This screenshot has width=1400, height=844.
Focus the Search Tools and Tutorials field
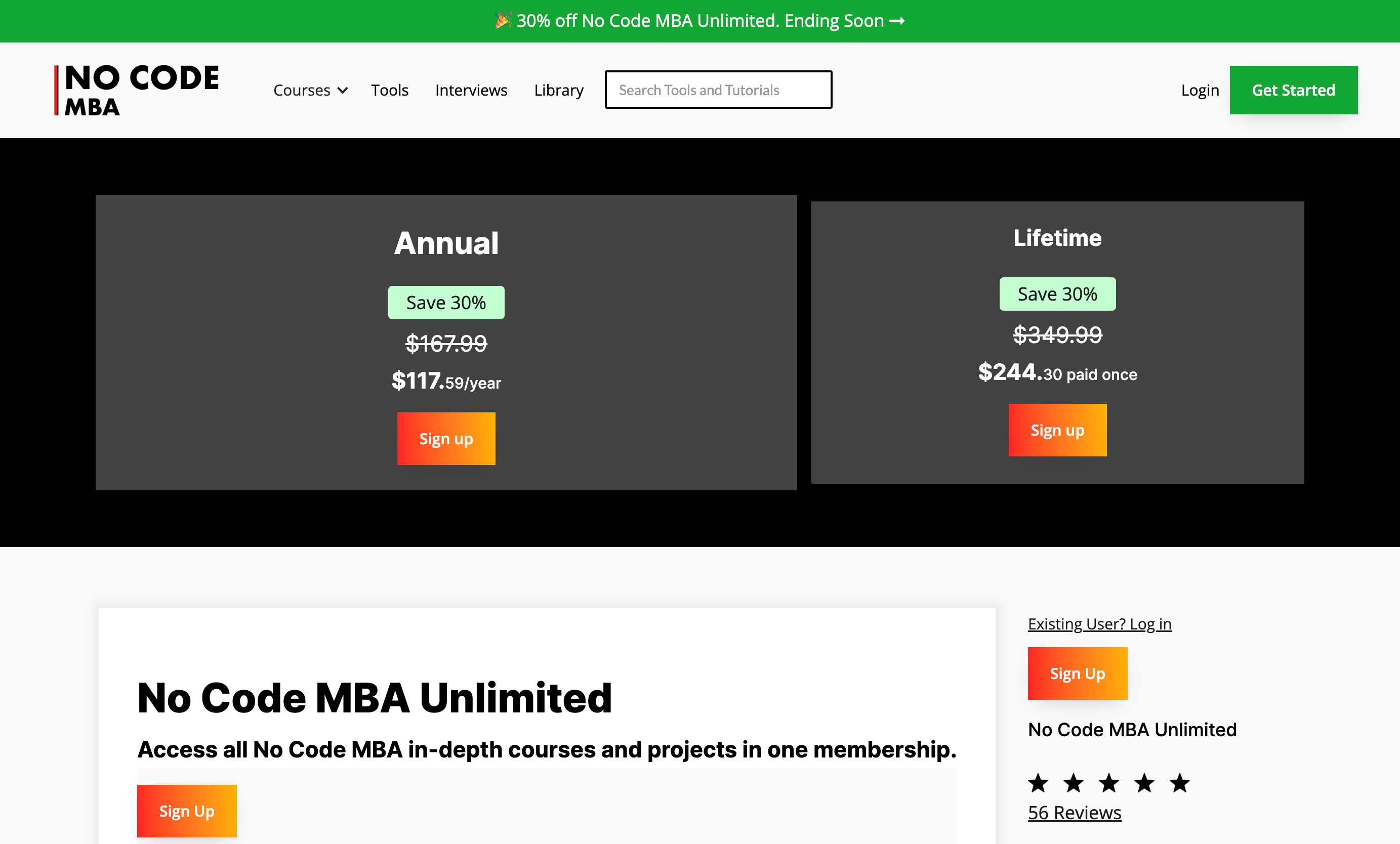718,90
